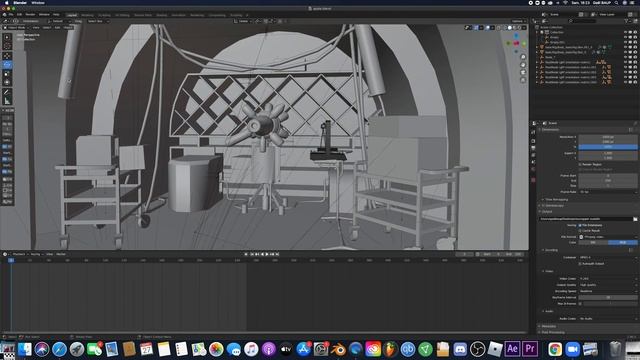Select the Measure ruler tool

click(7, 101)
